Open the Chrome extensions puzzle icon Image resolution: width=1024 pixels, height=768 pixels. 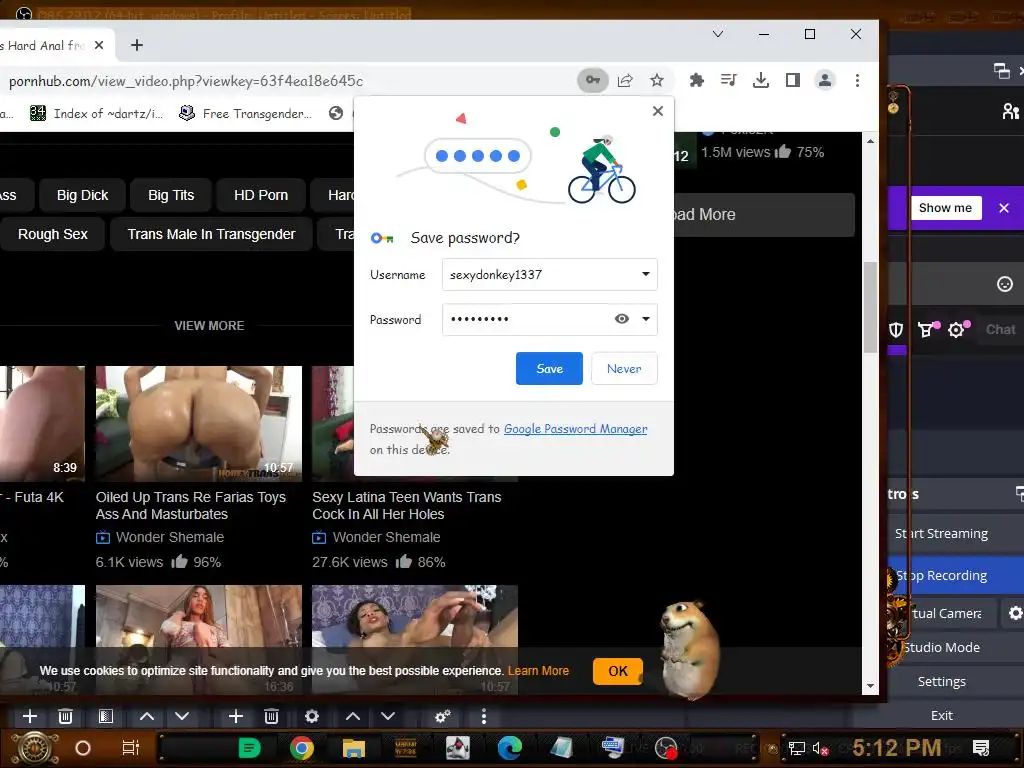click(697, 80)
